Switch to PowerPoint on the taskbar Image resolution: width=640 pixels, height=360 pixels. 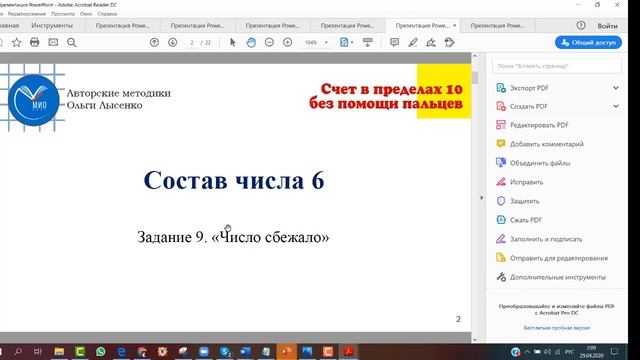287,351
